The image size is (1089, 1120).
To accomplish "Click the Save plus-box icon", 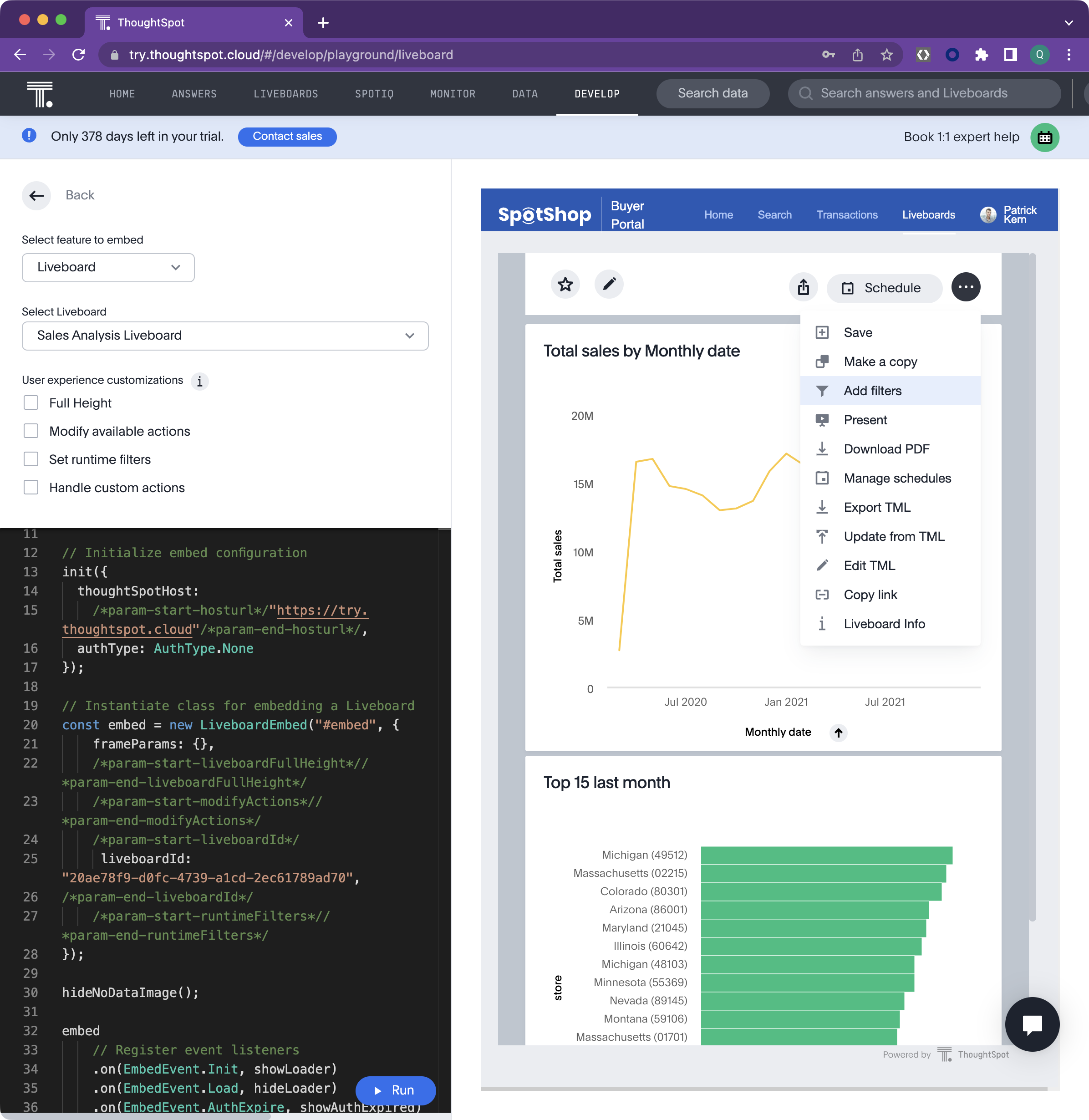I will click(x=822, y=332).
